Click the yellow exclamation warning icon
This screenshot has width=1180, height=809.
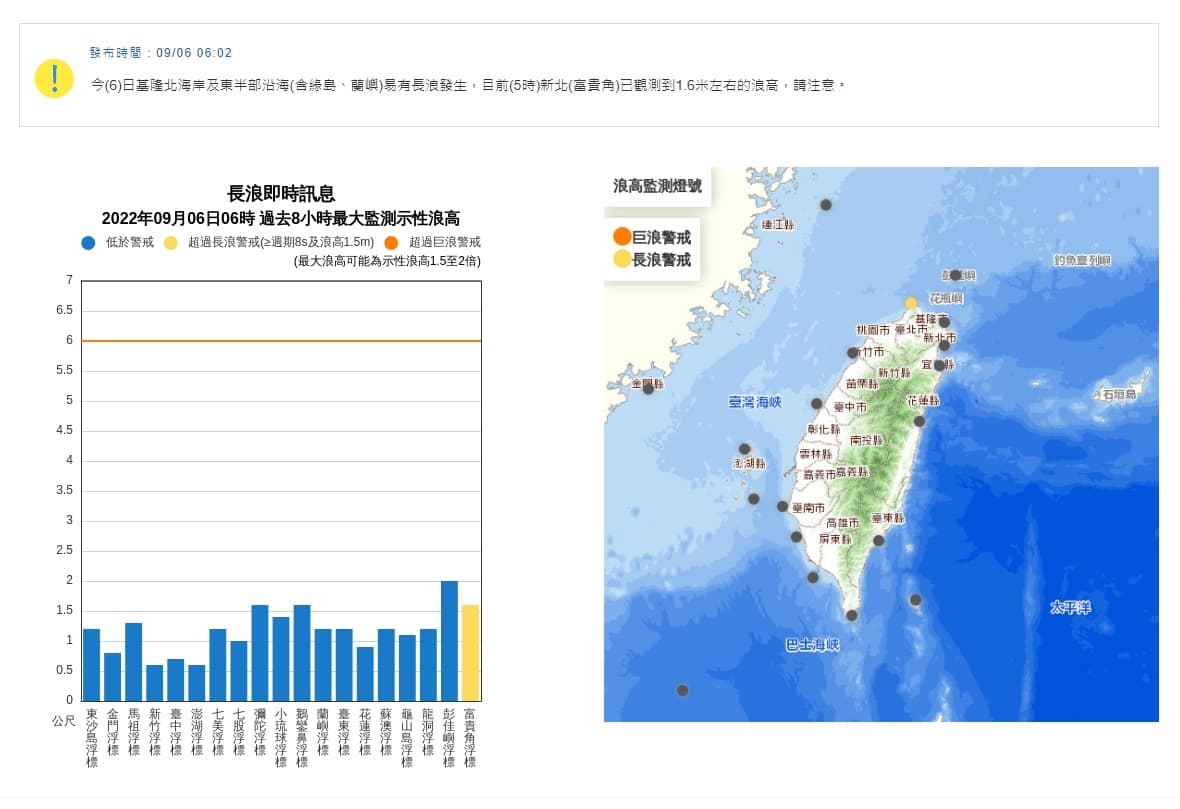[53, 78]
